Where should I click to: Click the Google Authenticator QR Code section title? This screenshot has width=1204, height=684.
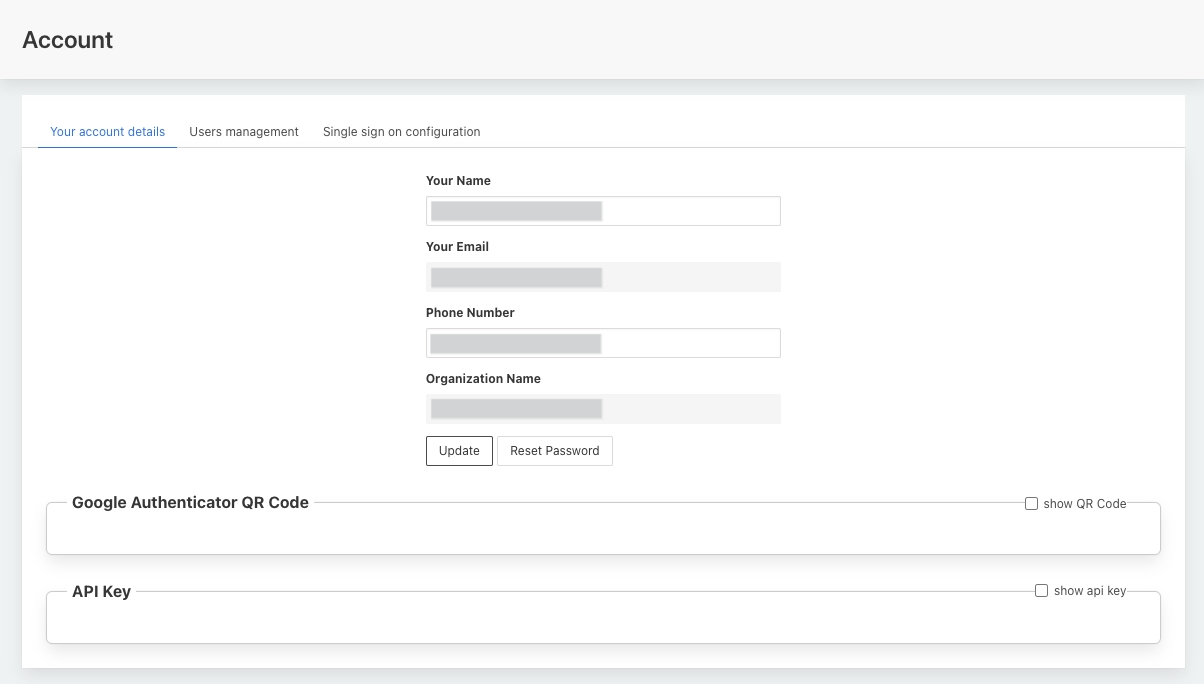point(190,503)
